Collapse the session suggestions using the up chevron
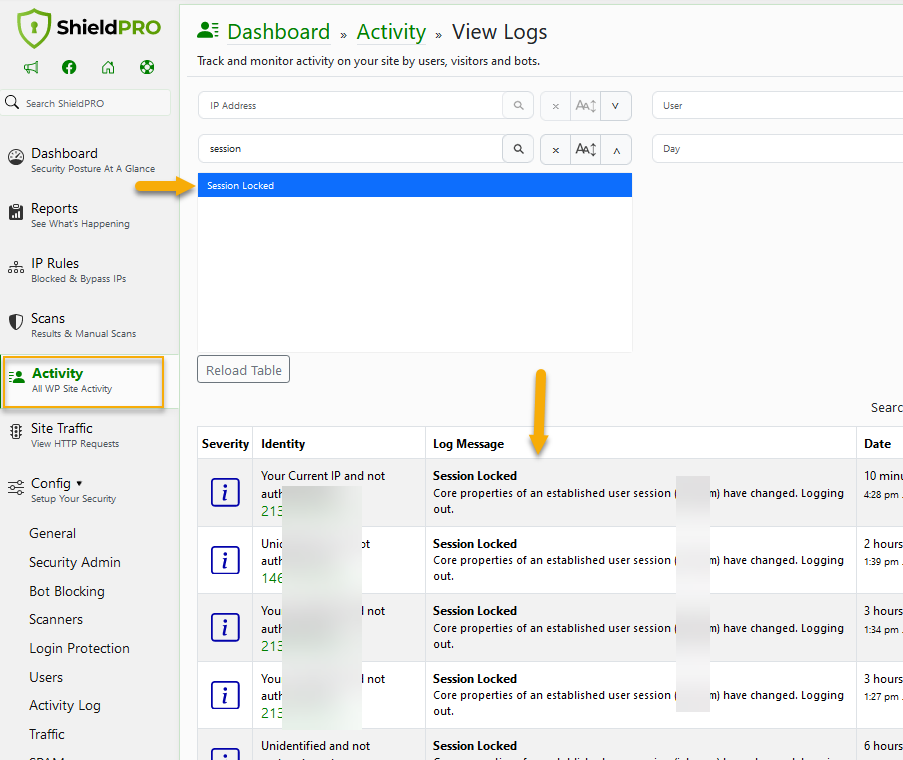The height and width of the screenshot is (760, 903). pos(615,147)
